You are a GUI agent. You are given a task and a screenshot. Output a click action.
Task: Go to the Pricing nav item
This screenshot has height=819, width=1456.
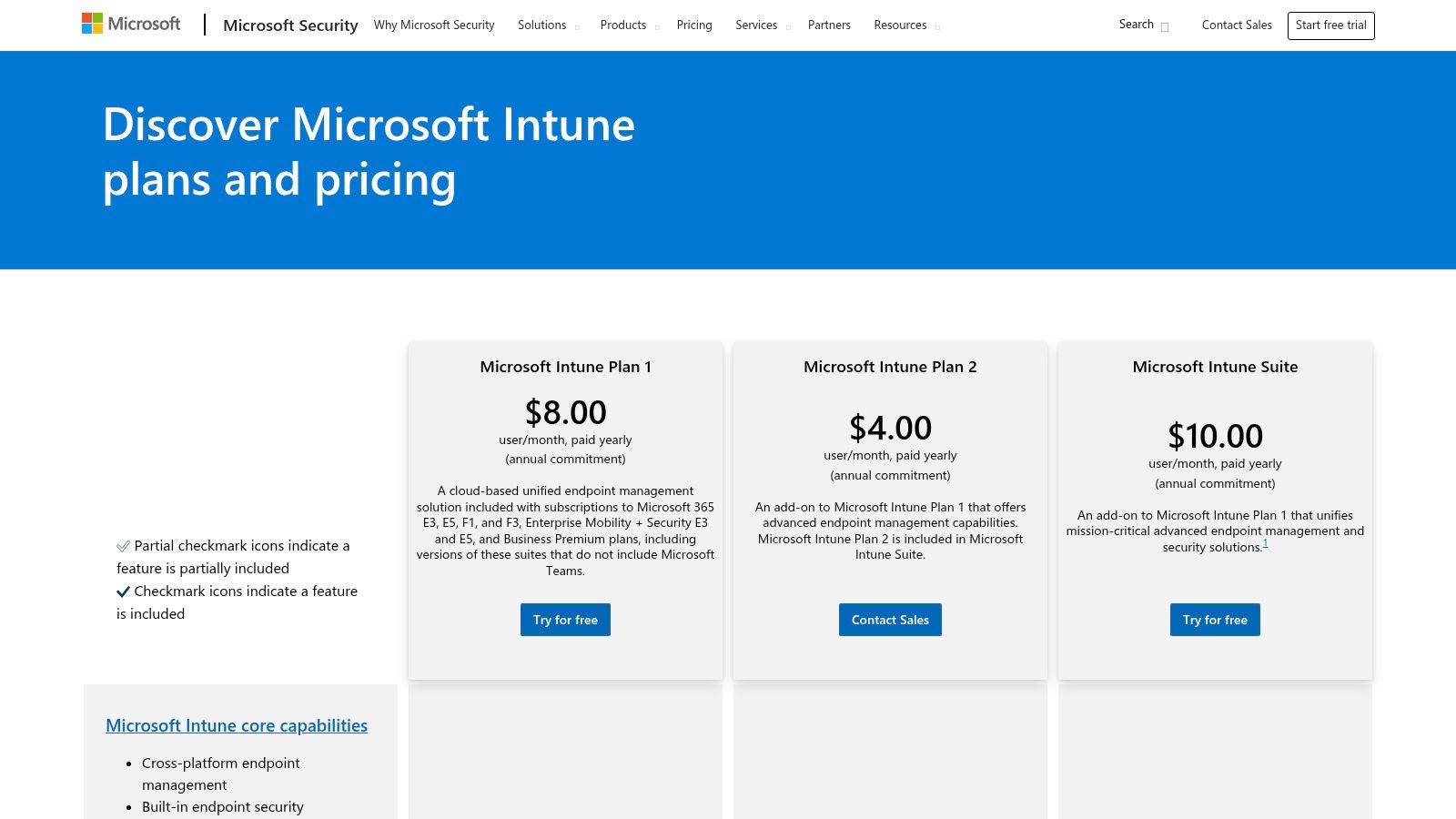point(694,25)
